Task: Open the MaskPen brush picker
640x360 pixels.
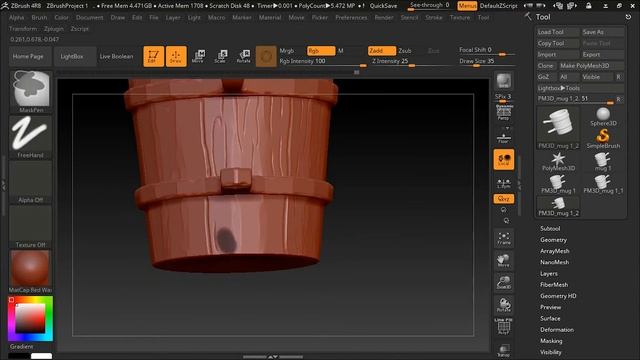Action: pyautogui.click(x=31, y=92)
